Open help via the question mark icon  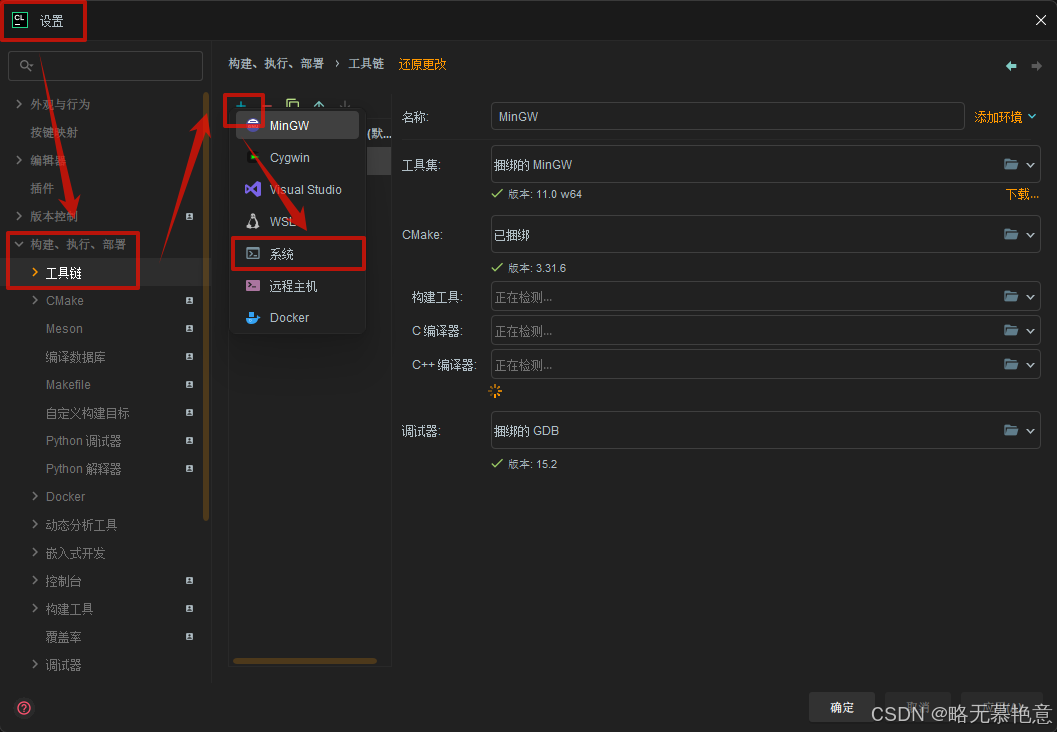point(24,708)
